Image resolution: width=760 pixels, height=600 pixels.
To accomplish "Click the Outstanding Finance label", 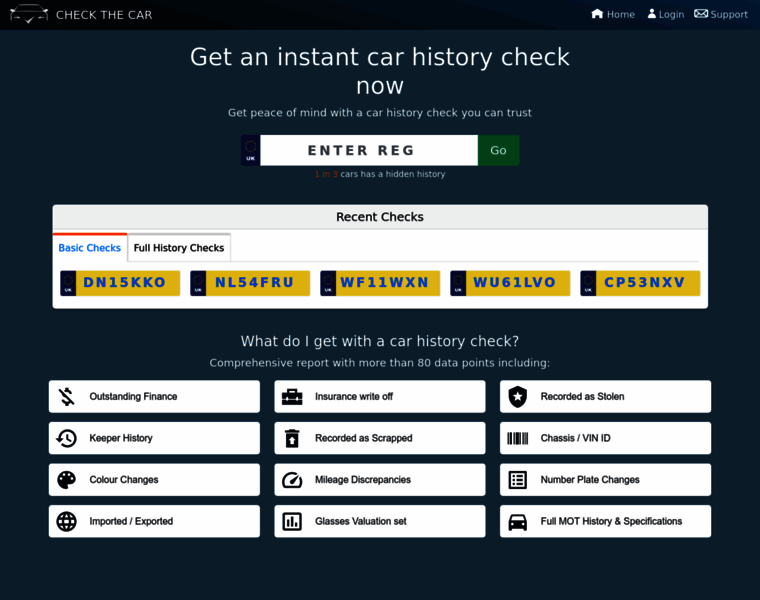I will pos(133,396).
